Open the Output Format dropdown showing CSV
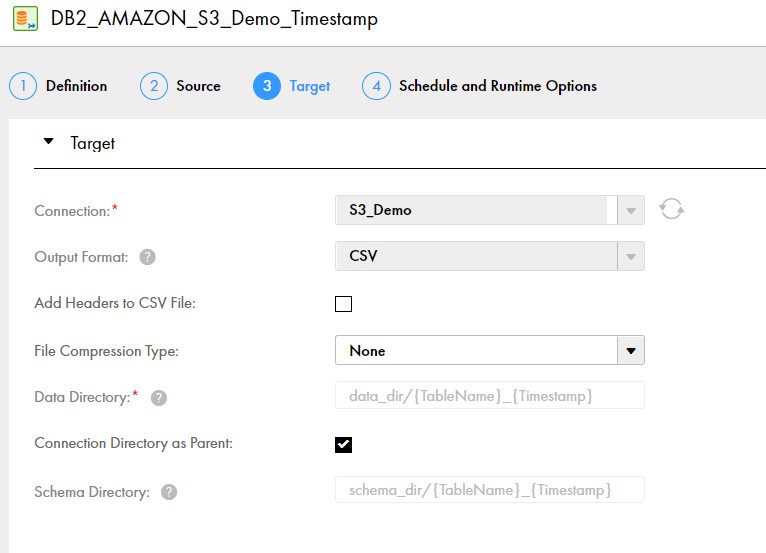 [x=490, y=256]
